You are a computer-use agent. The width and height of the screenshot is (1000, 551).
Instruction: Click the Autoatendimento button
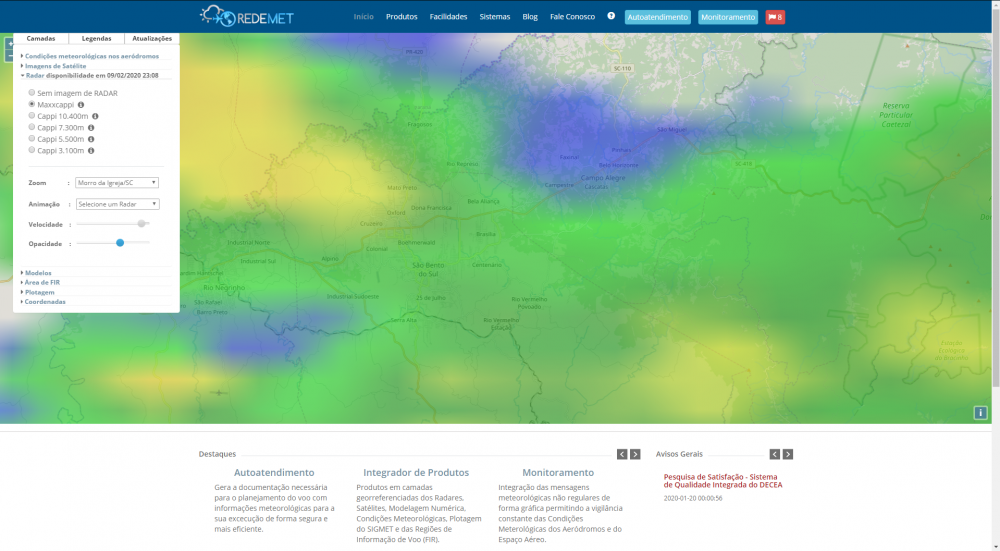click(657, 17)
